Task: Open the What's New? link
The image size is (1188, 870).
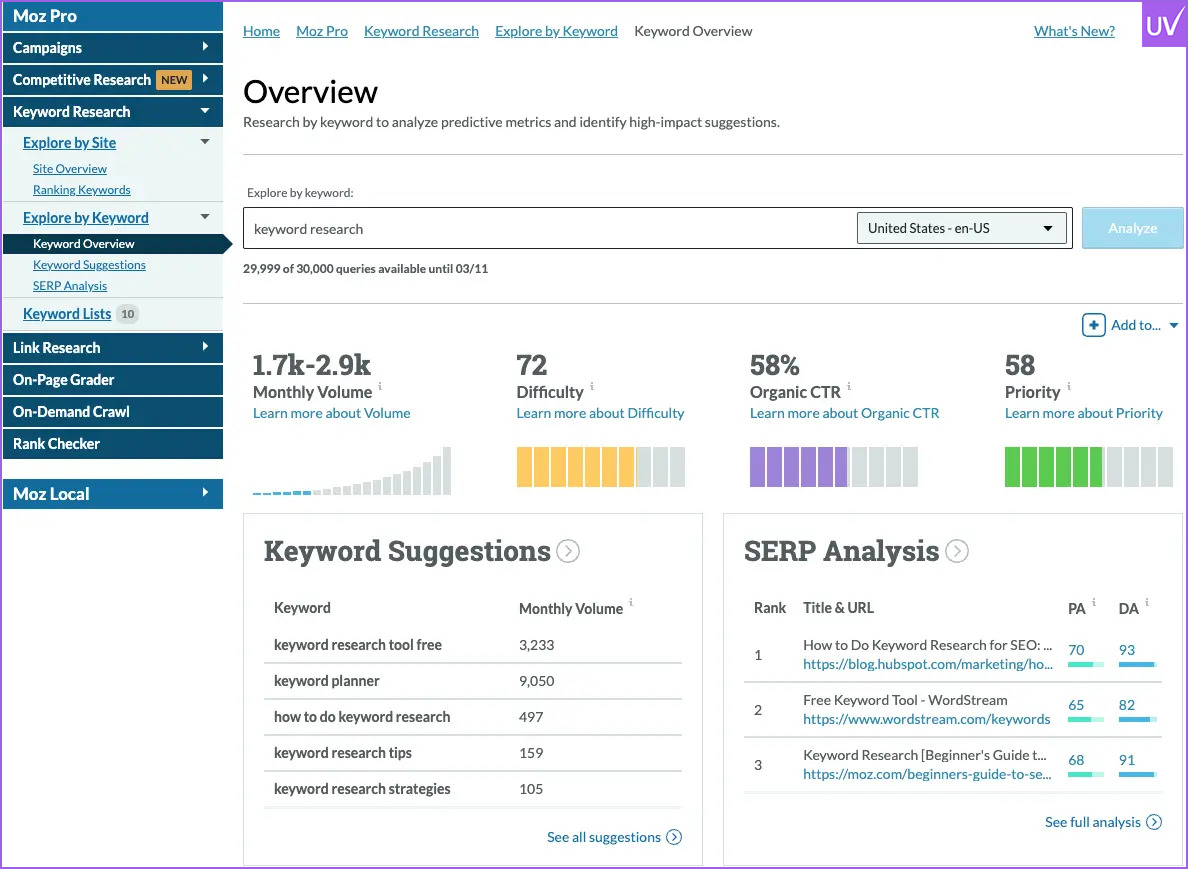Action: tap(1074, 31)
